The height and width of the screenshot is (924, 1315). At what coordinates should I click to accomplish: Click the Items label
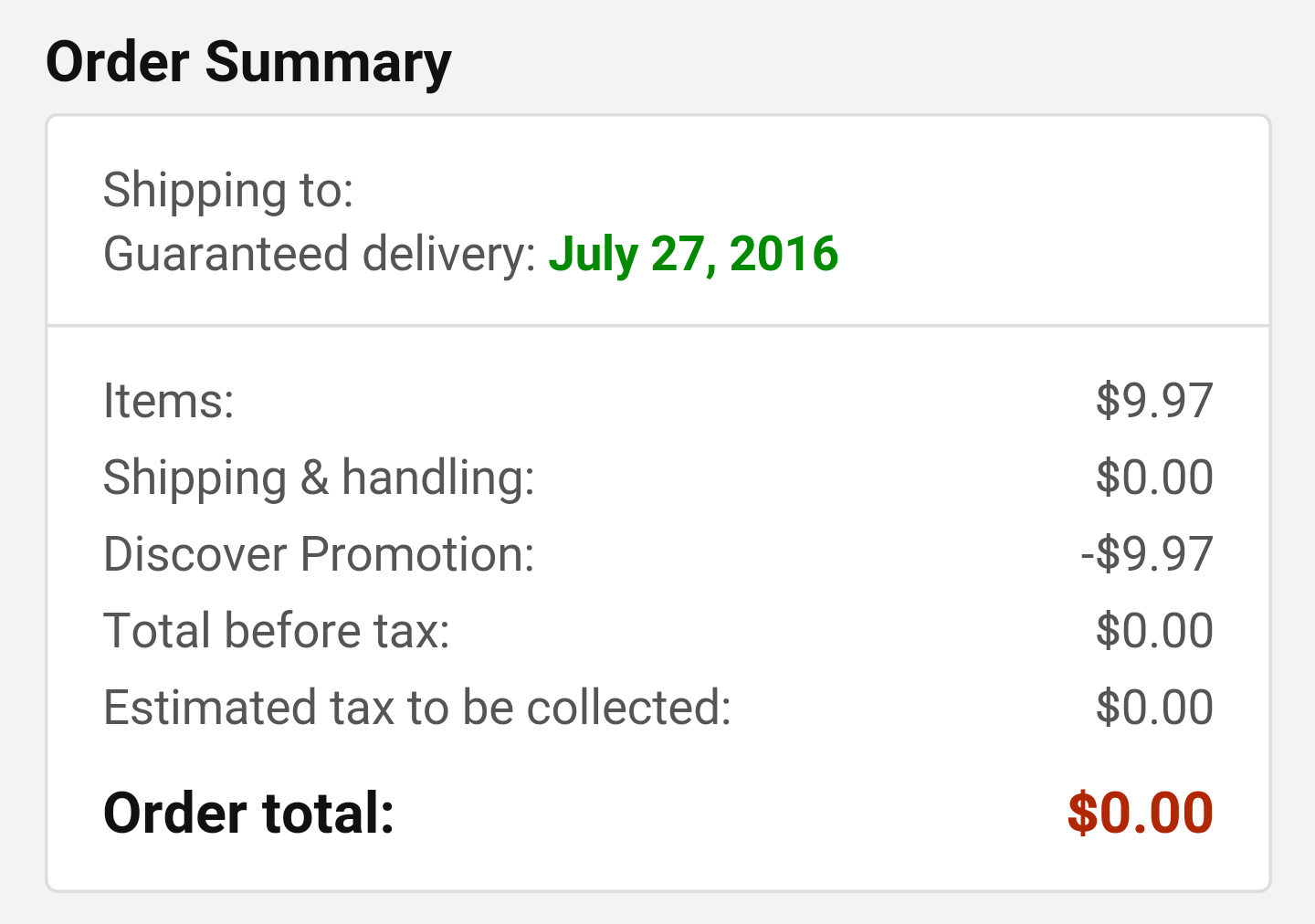(169, 401)
